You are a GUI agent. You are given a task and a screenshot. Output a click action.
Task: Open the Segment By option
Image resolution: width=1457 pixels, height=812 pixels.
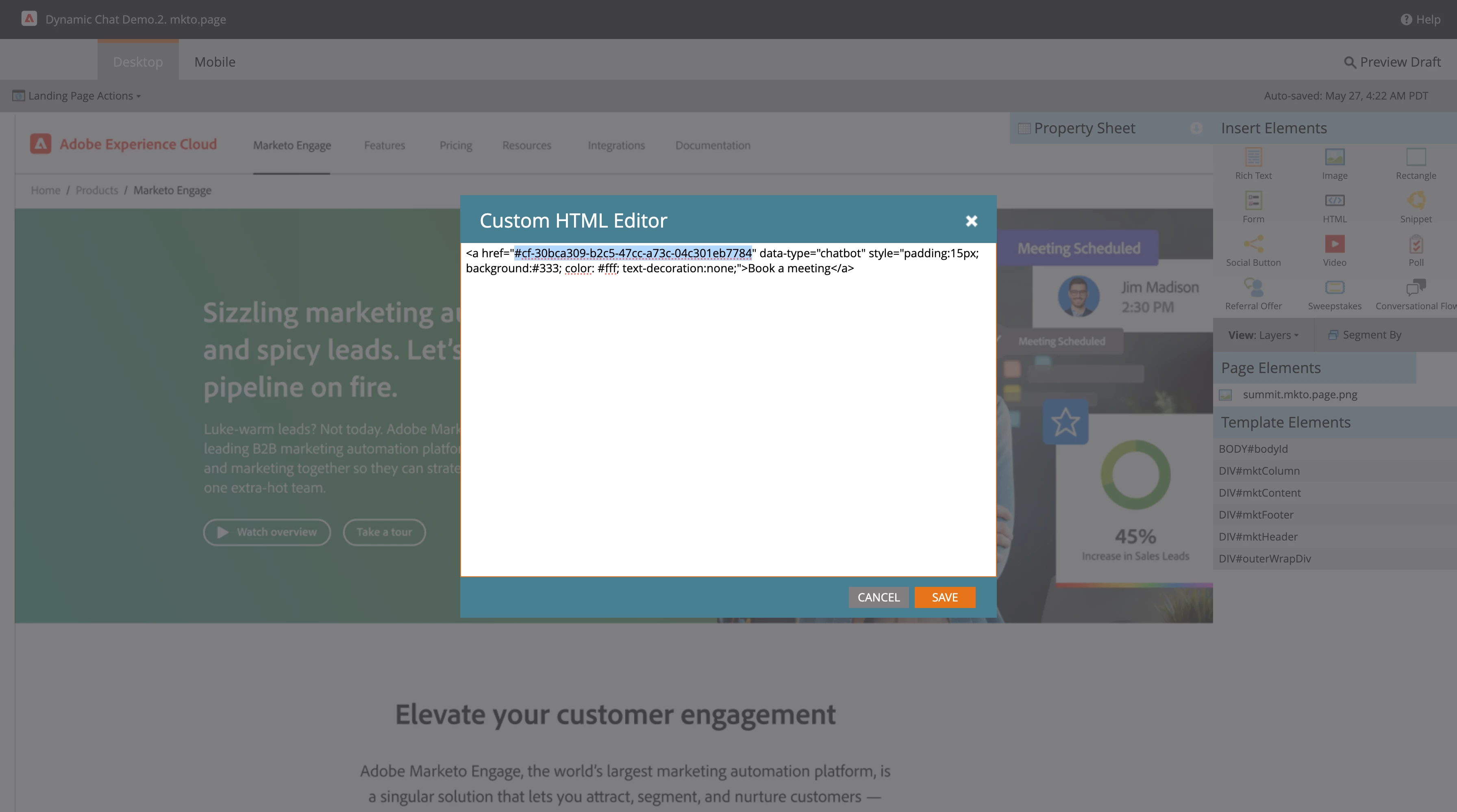coord(1365,335)
